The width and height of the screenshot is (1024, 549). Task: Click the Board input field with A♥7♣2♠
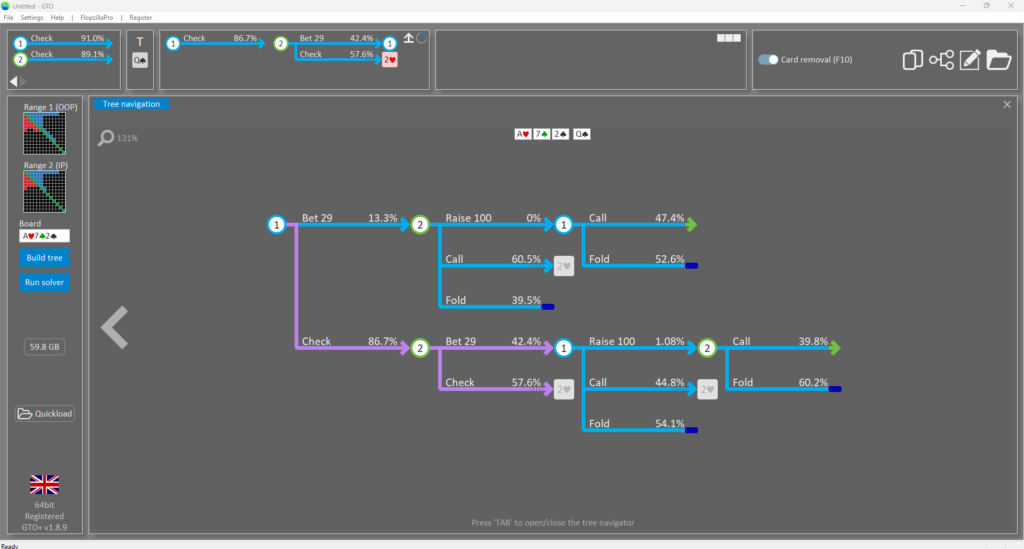coord(44,236)
